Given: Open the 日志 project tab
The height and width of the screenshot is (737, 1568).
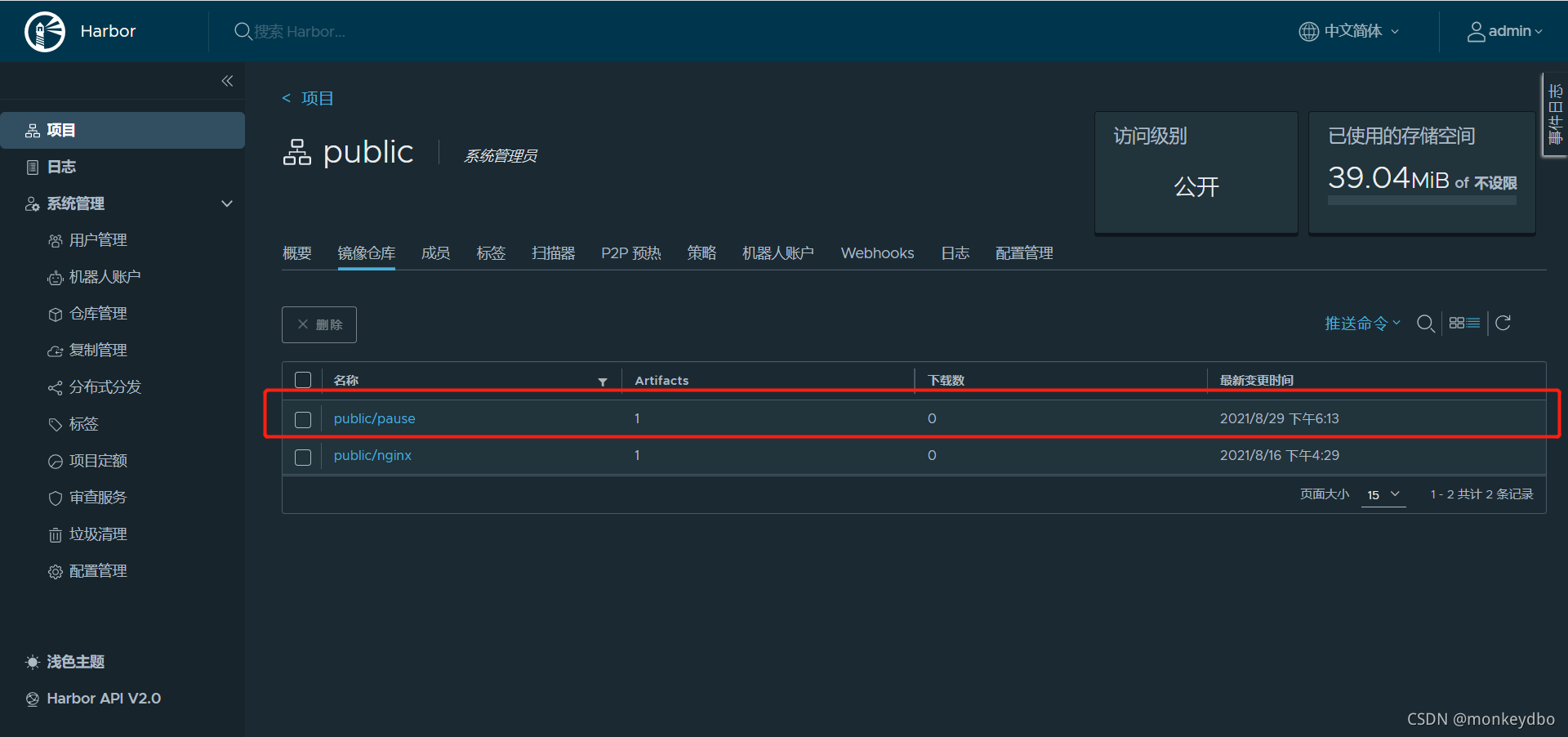Looking at the screenshot, I should [955, 253].
